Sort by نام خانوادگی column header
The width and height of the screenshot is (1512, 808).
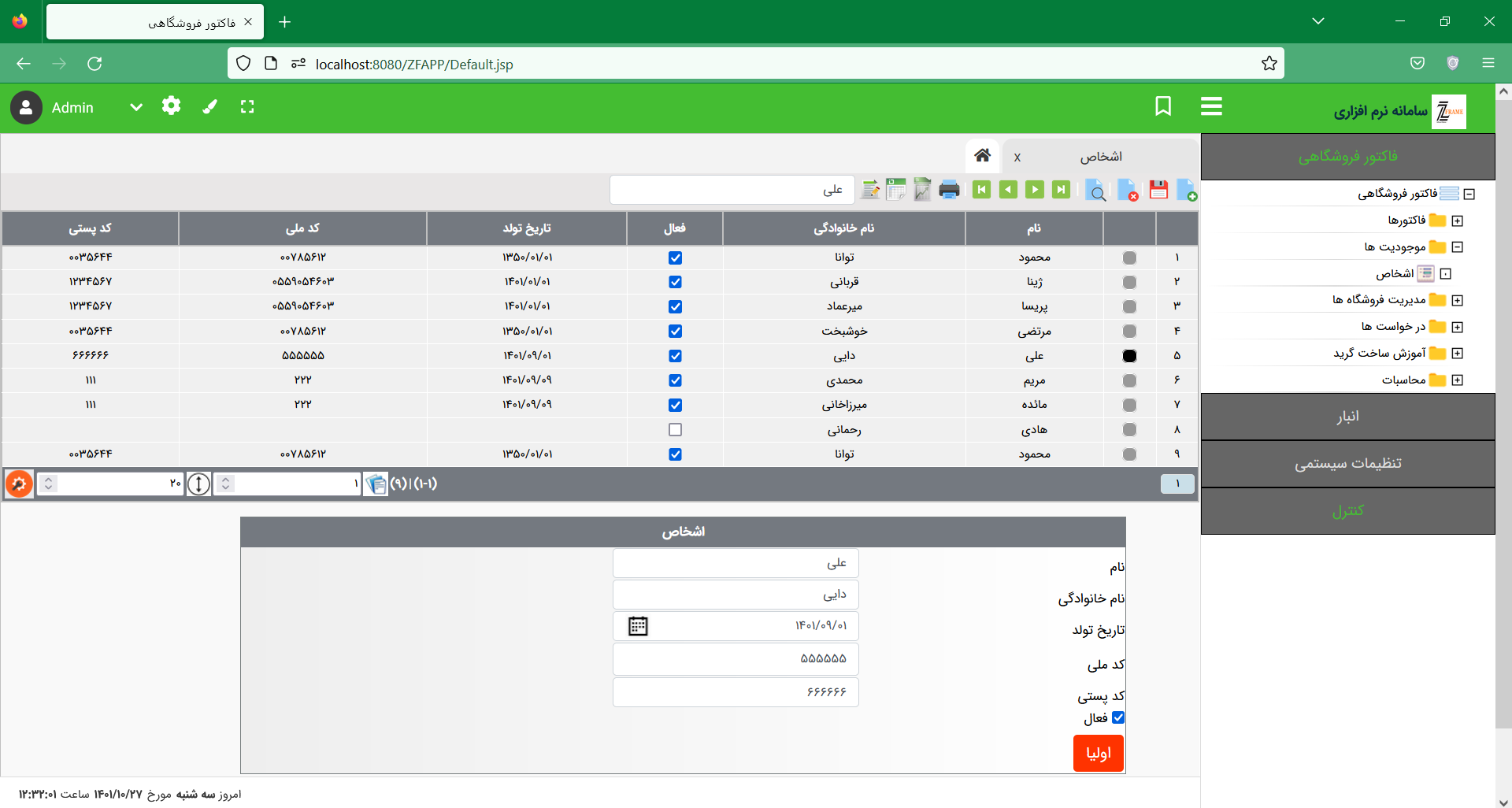coord(843,228)
